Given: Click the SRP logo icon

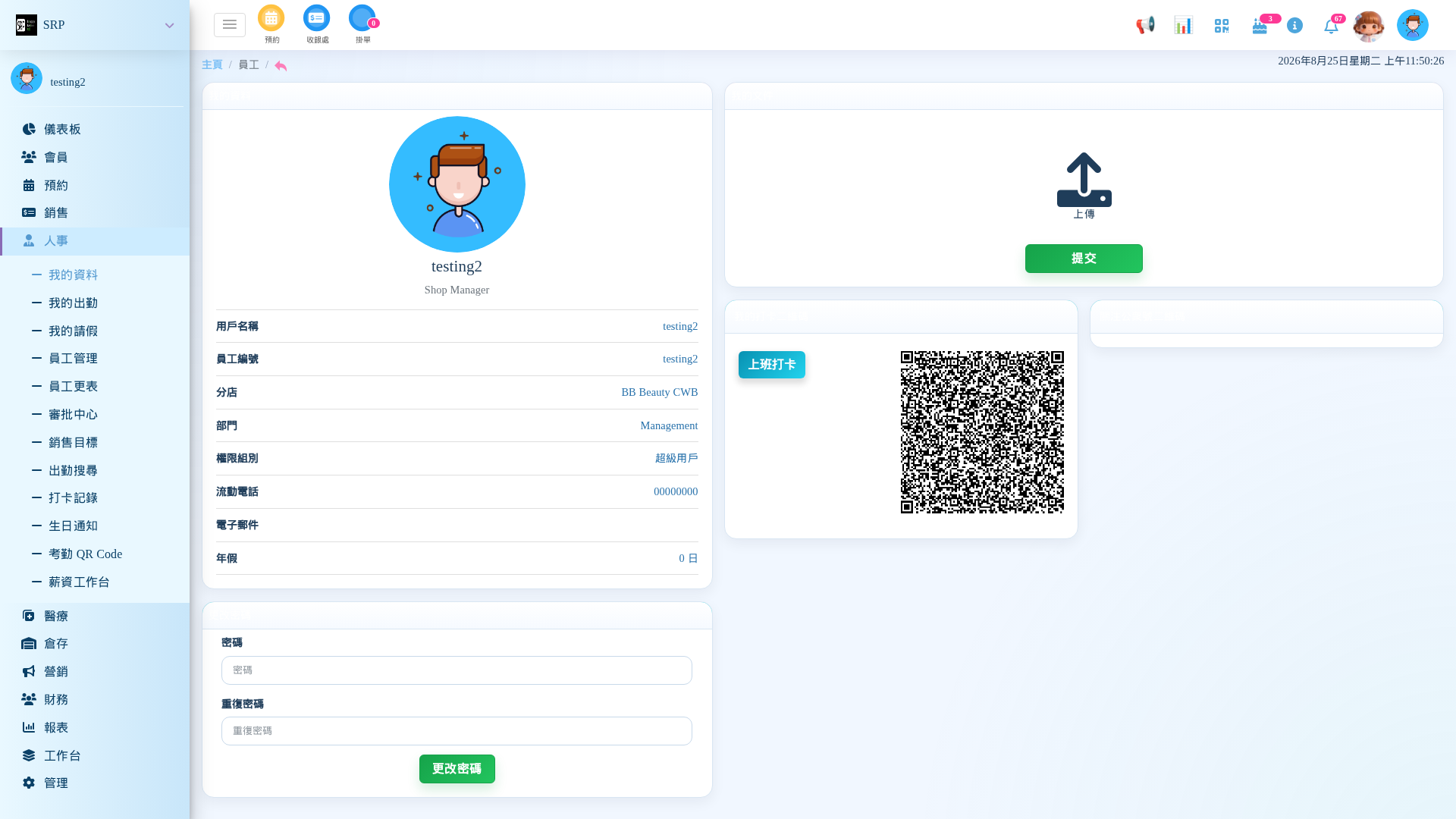Looking at the screenshot, I should click(27, 25).
